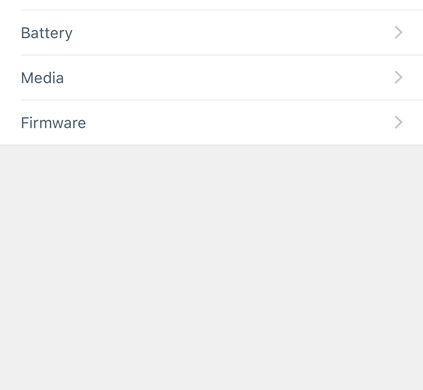
Task: Select the Firmware list item
Action: pyautogui.click(x=211, y=122)
